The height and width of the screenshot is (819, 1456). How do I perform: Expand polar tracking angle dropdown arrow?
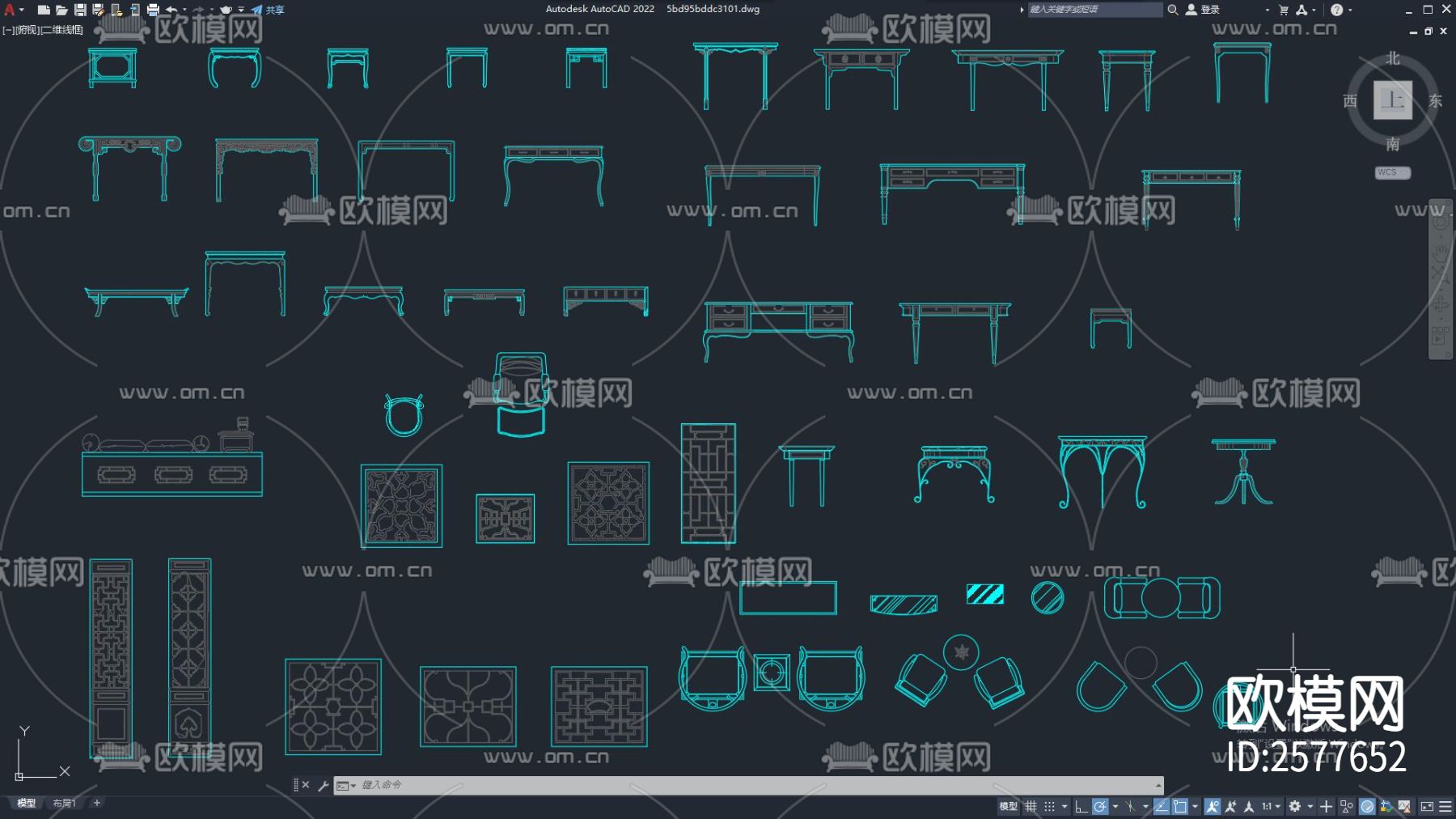tap(1115, 806)
